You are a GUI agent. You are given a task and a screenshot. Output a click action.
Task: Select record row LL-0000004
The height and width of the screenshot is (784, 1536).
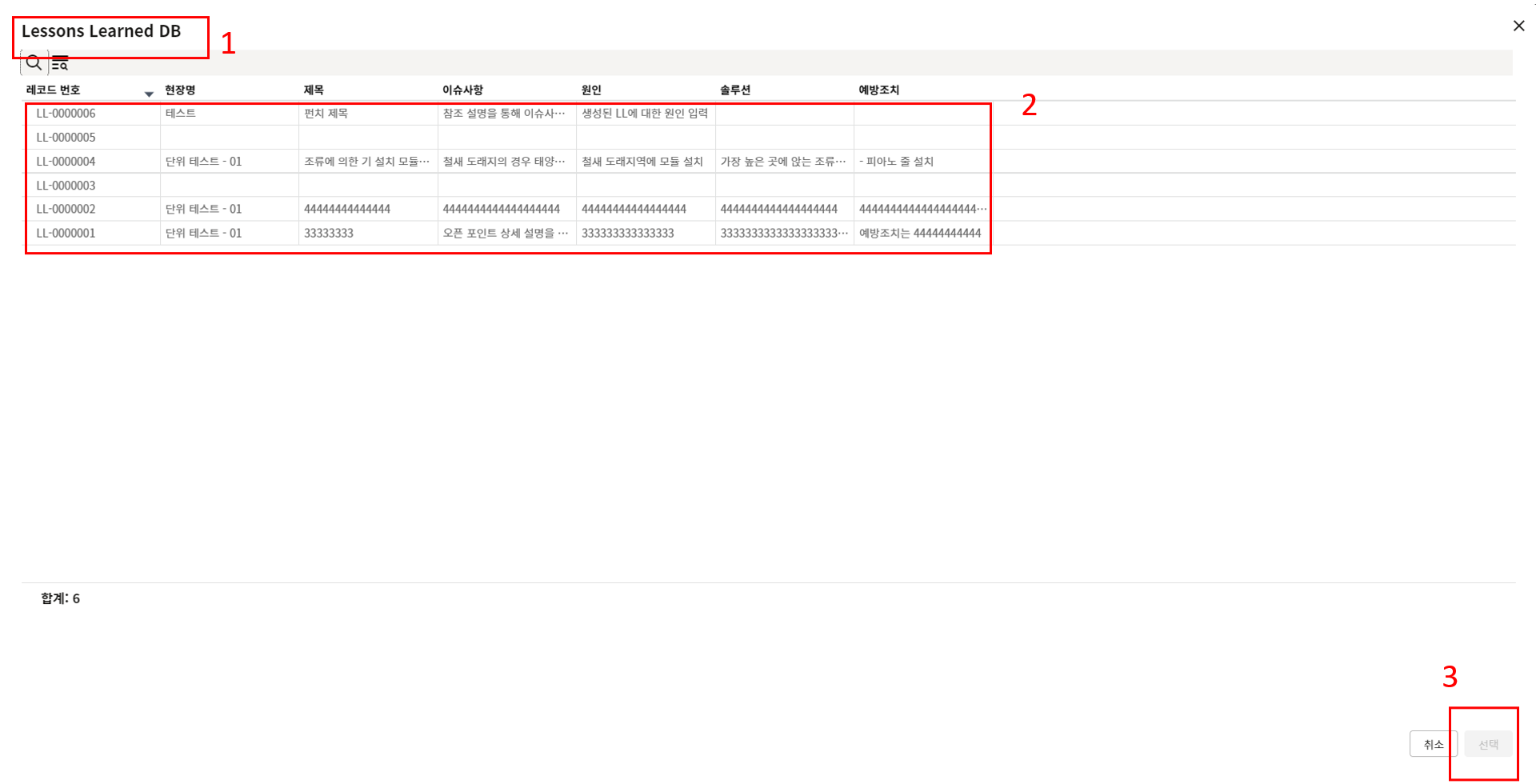(66, 162)
